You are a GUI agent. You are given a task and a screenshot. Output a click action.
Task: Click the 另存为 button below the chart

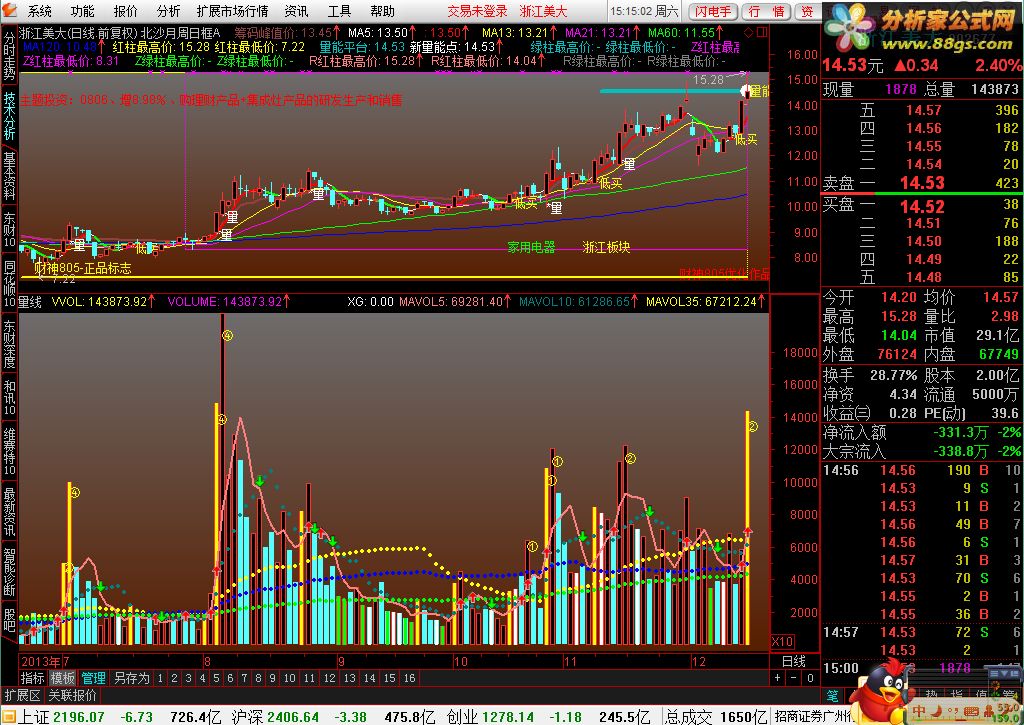click(x=131, y=678)
